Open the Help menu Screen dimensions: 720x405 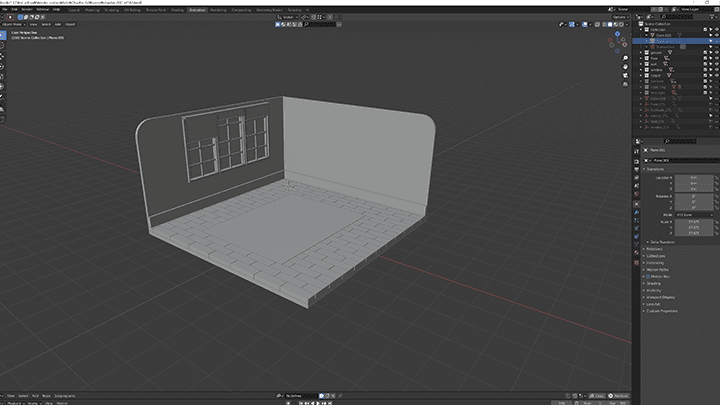point(56,10)
